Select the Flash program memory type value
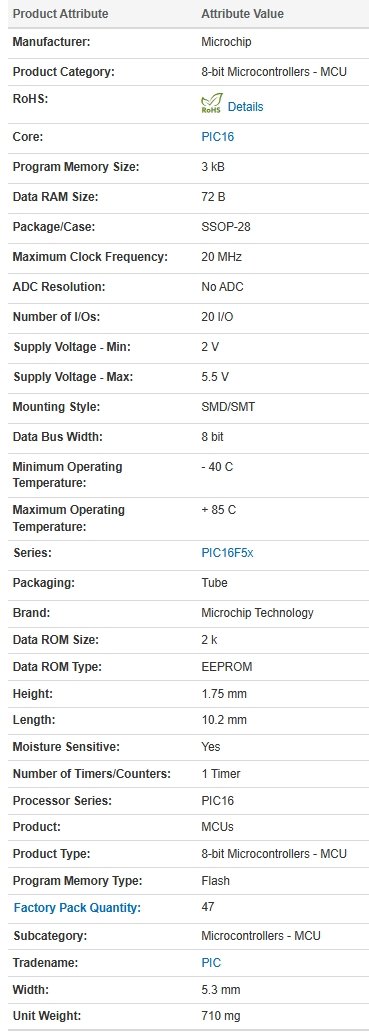The image size is (369, 1032). [x=216, y=881]
